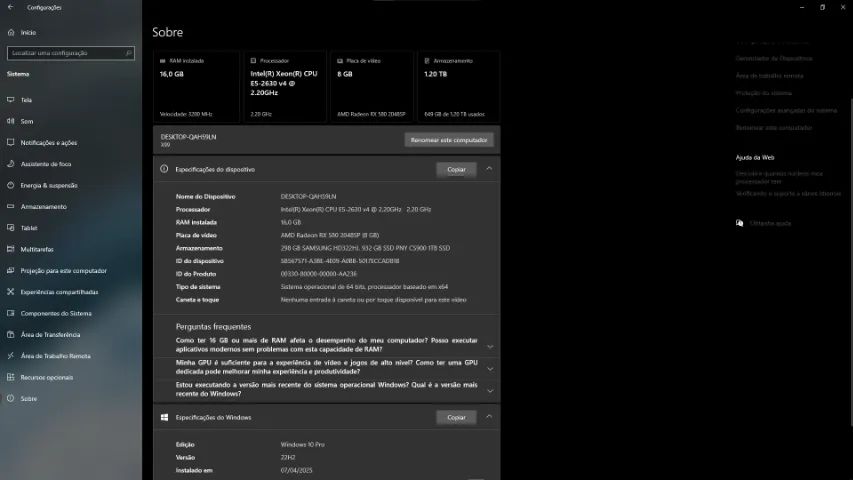Click the notification icon beside Notificações e ações
Screen dimensions: 853x480
(10, 142)
